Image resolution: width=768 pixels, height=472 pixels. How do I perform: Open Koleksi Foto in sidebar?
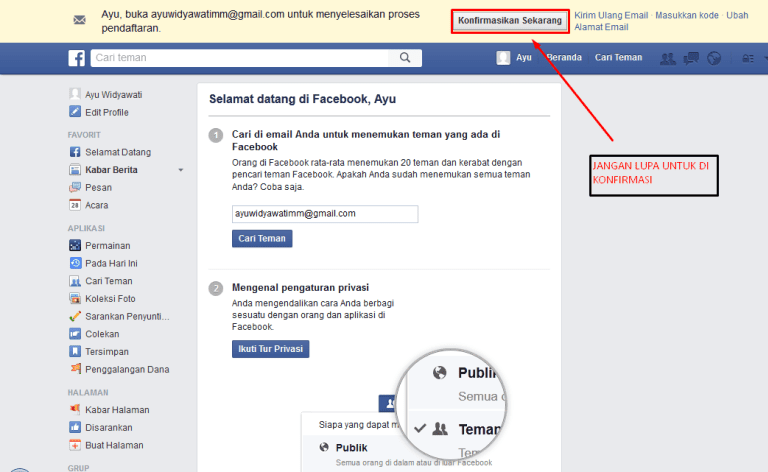click(x=110, y=299)
